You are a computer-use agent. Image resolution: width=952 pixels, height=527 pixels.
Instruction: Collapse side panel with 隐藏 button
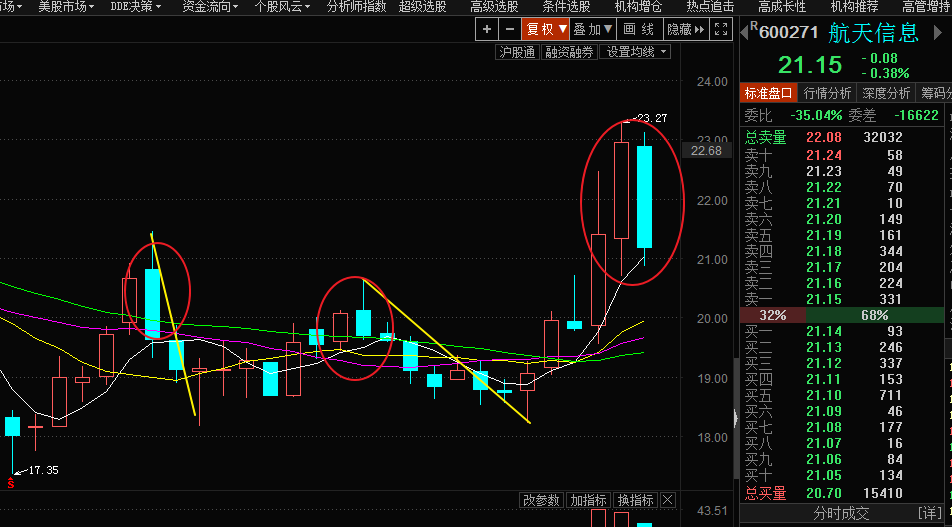click(x=686, y=29)
